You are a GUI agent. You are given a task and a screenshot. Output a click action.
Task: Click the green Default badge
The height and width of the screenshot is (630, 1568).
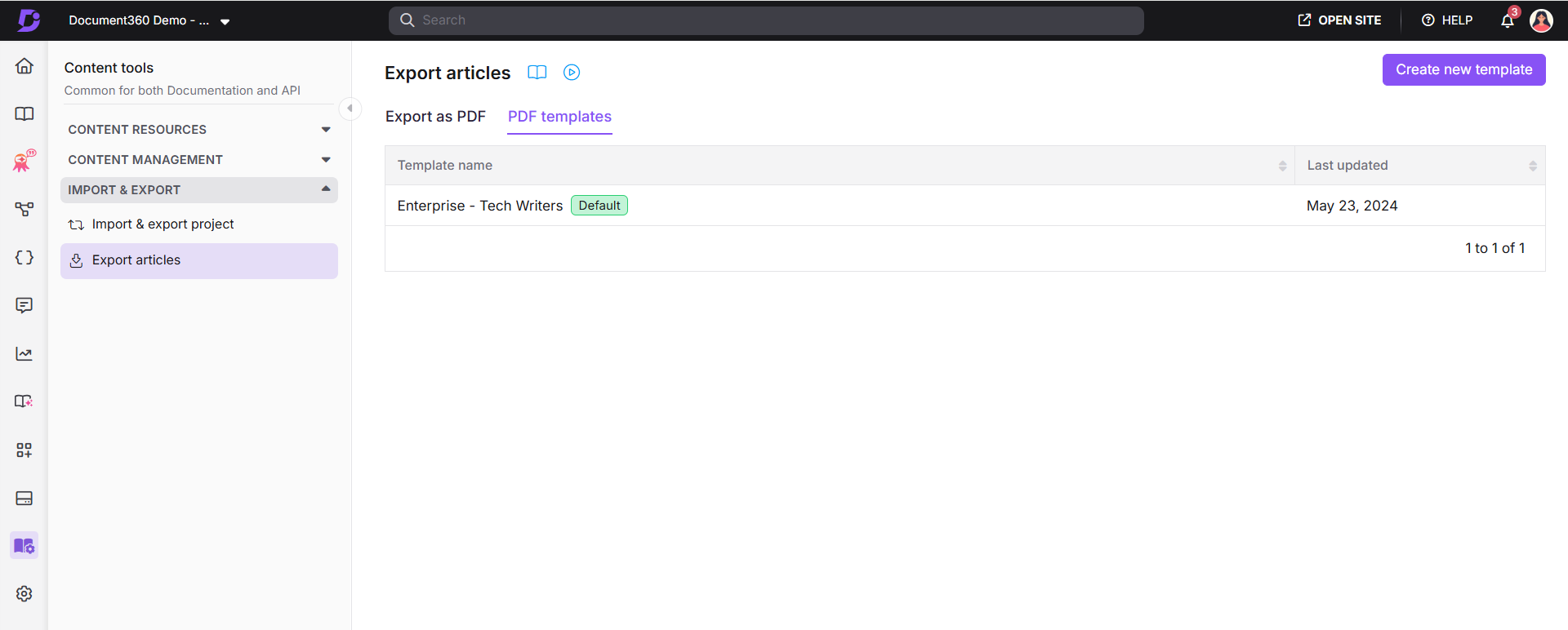(599, 206)
